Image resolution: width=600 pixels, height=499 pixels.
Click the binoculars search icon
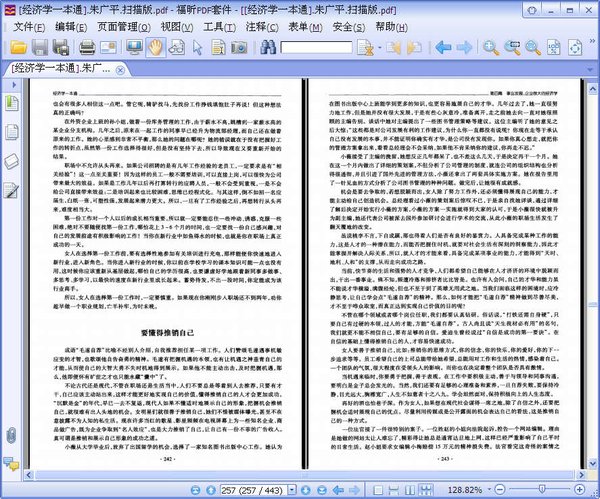(x=268, y=47)
